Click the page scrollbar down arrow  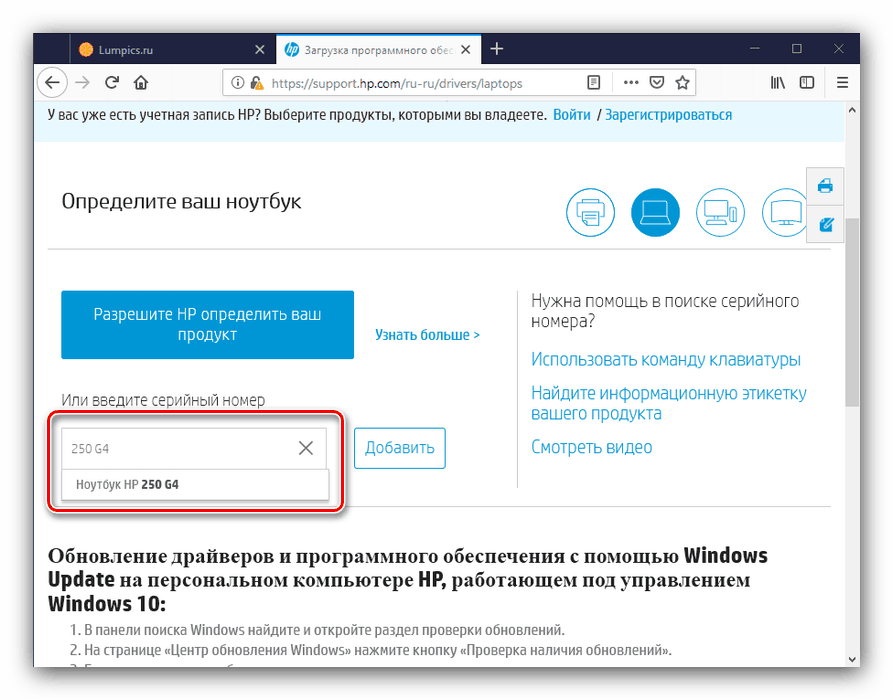pos(852,660)
